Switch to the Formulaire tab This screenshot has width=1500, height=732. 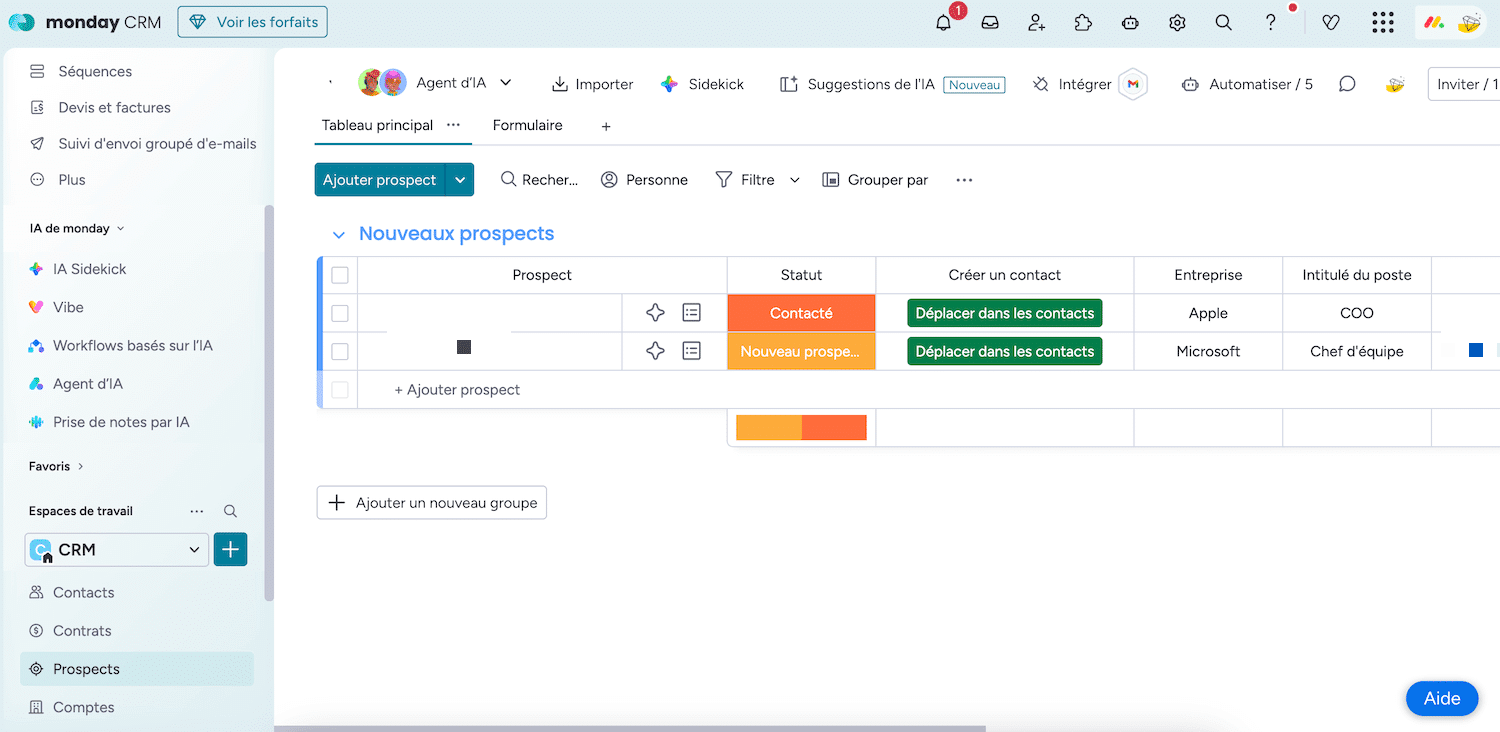tap(527, 125)
